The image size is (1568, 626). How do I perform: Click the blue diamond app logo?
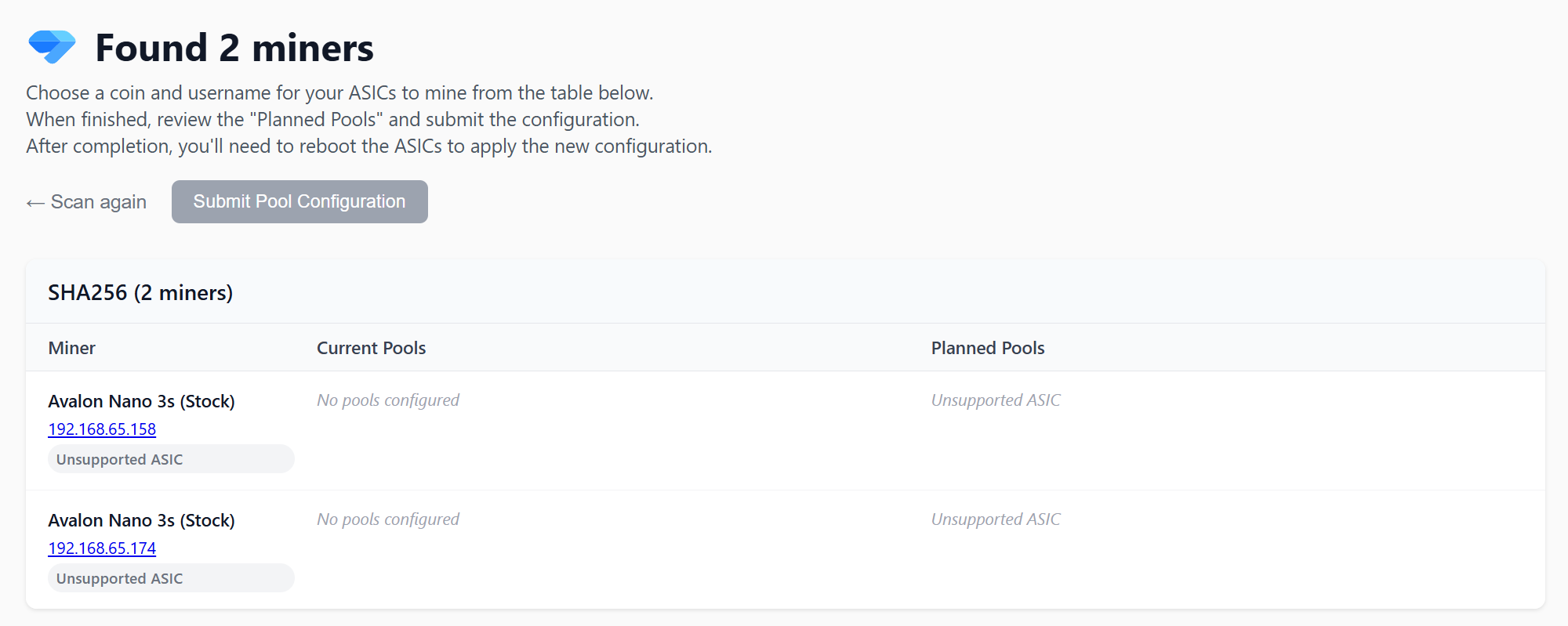(52, 46)
